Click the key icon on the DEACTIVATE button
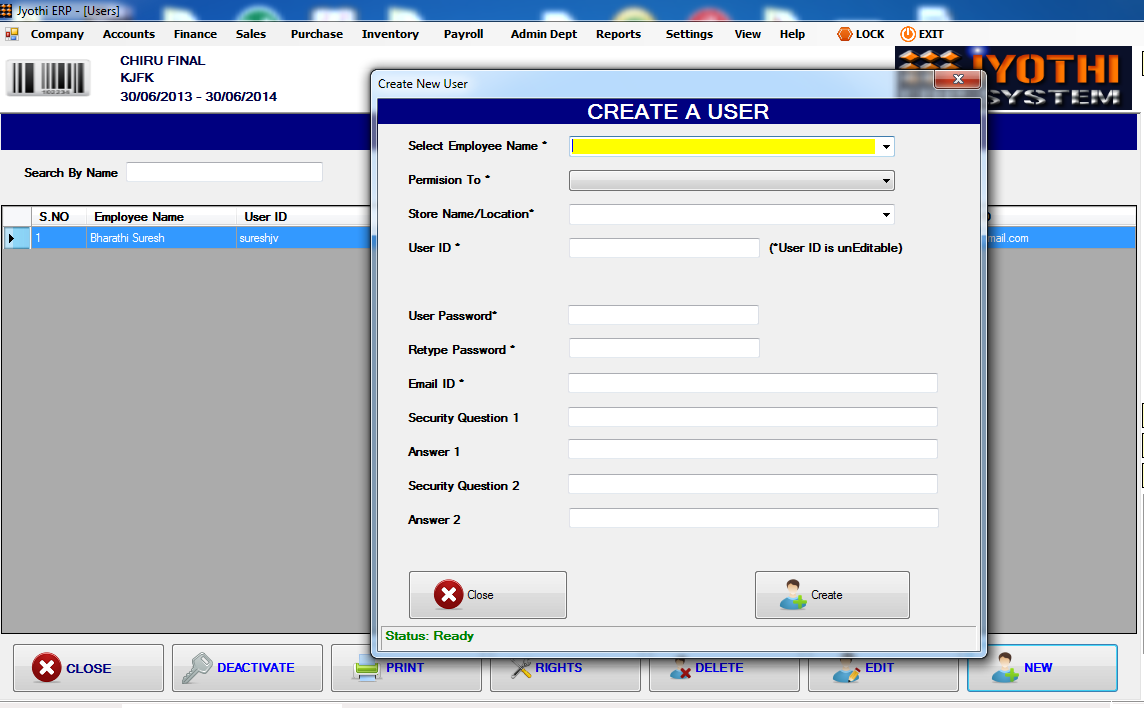The height and width of the screenshot is (708, 1144). click(x=197, y=668)
